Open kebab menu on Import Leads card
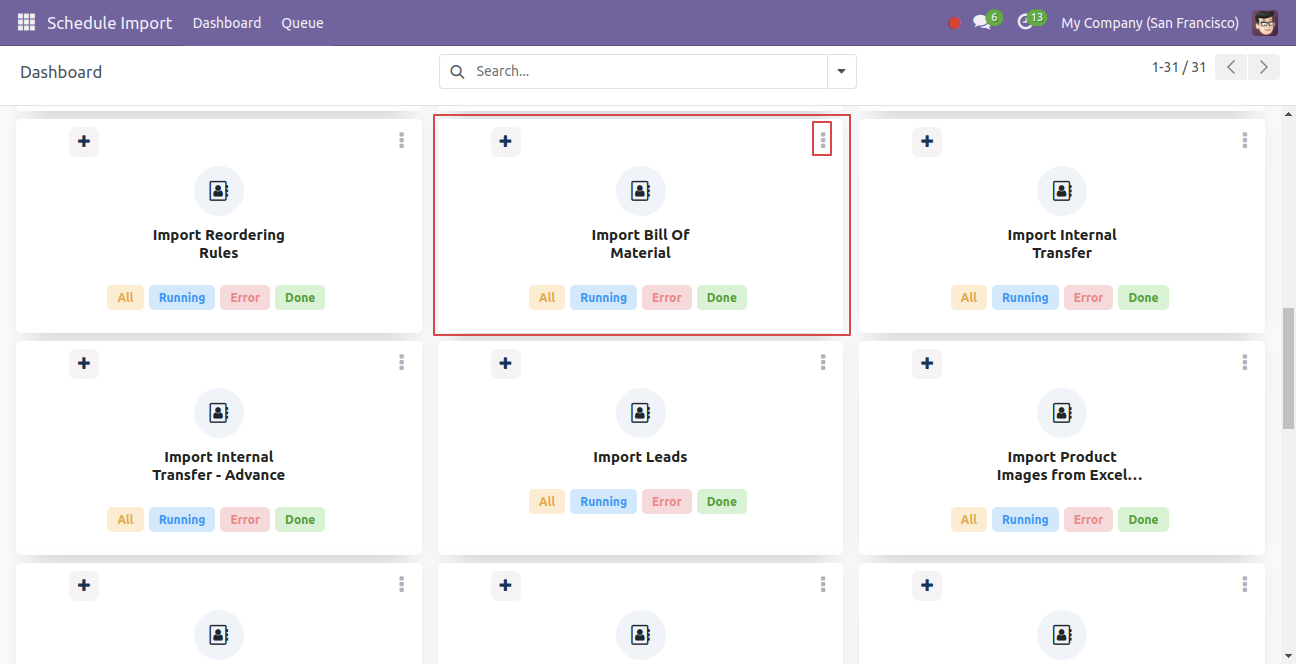Image resolution: width=1296 pixels, height=664 pixels. pos(823,363)
